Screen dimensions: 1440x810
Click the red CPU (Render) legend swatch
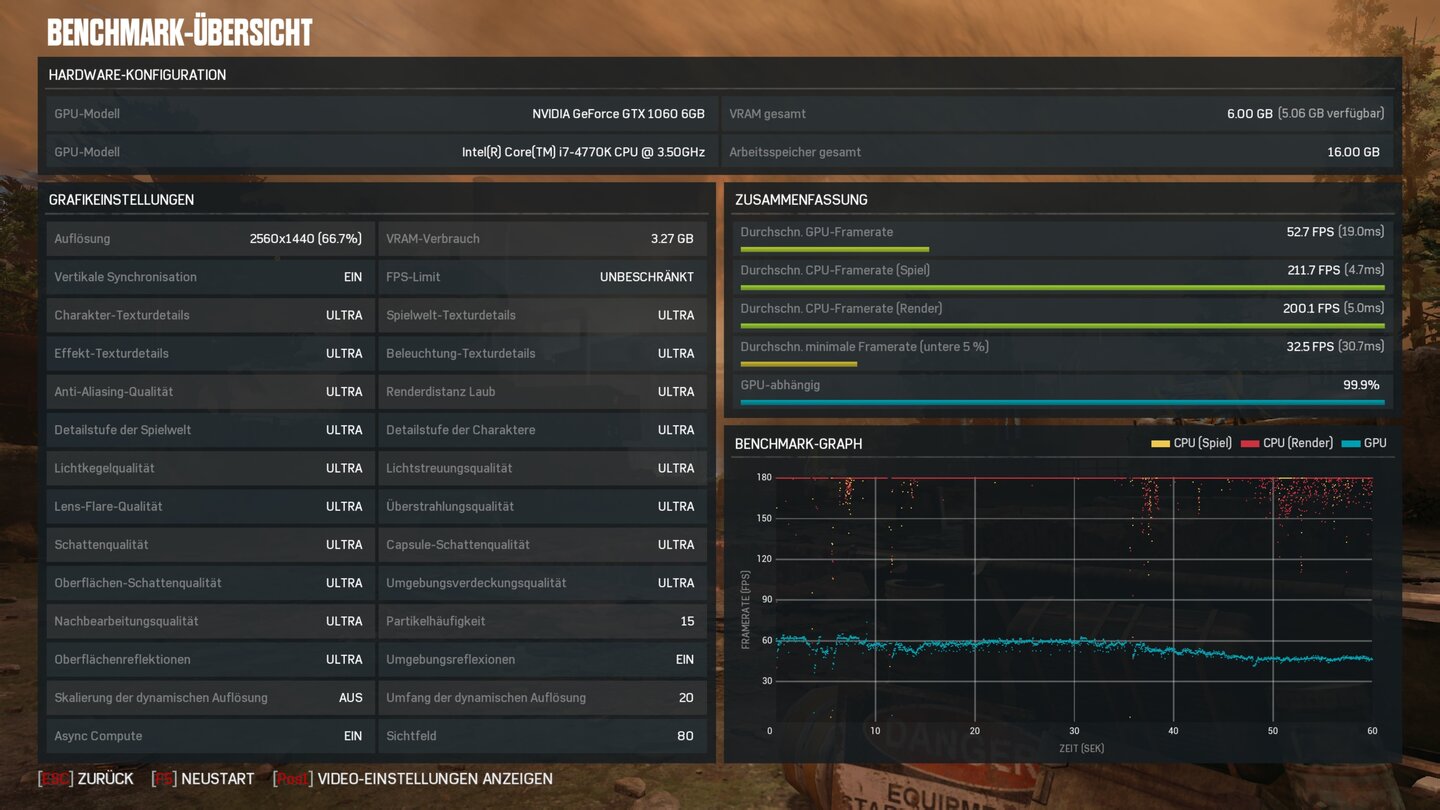pyautogui.click(x=1250, y=443)
